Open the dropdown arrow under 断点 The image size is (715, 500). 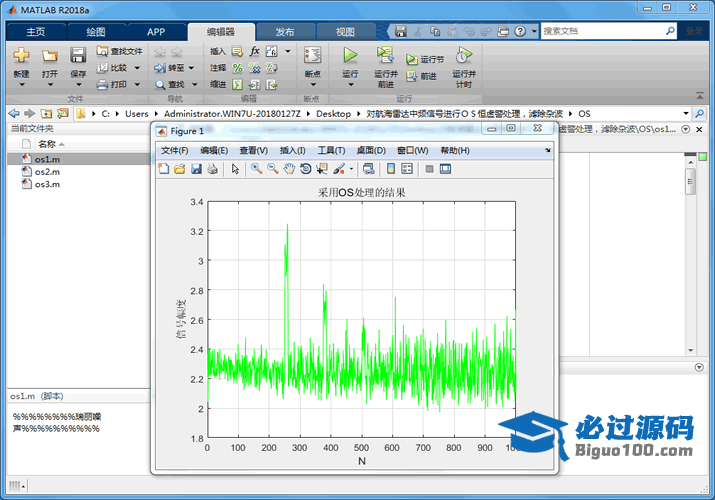tap(313, 85)
